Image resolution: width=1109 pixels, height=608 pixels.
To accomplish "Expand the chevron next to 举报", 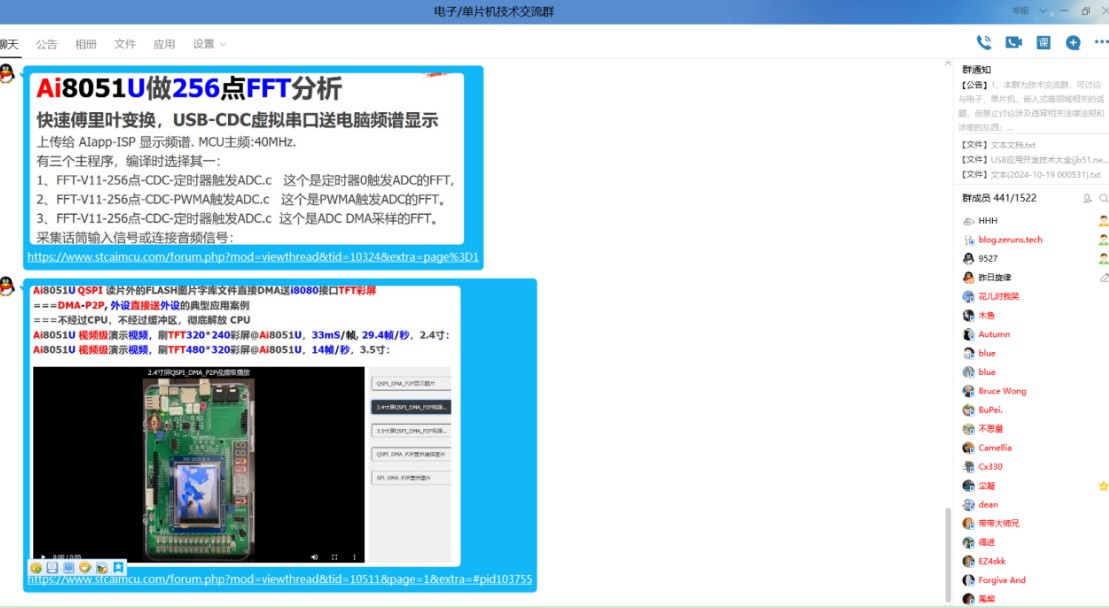I will (1043, 11).
